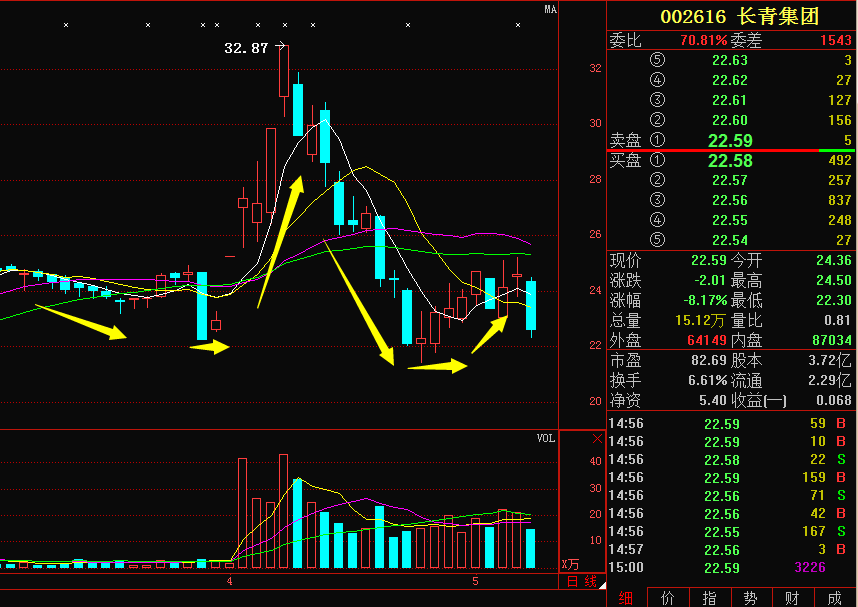Select the leftmost yellow arrow sloping downward
Screen dimensions: 858x607
[80, 319]
